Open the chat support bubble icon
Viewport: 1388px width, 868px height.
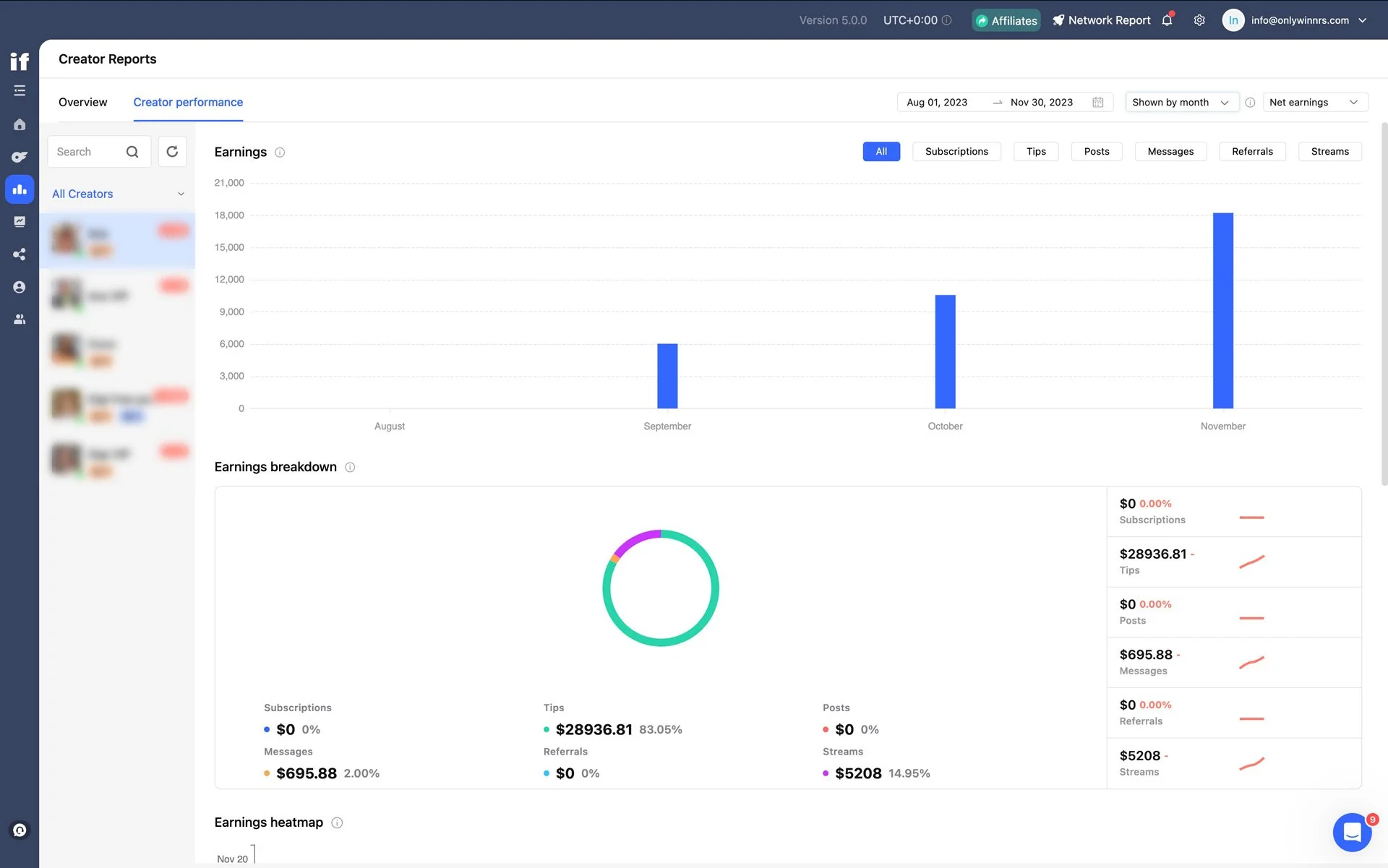click(1352, 832)
